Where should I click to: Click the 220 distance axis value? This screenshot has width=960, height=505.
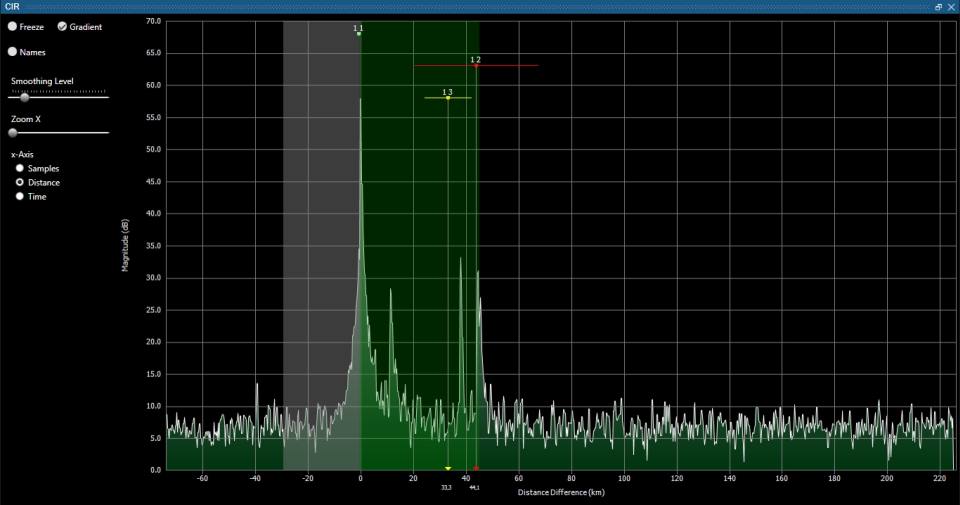[939, 478]
